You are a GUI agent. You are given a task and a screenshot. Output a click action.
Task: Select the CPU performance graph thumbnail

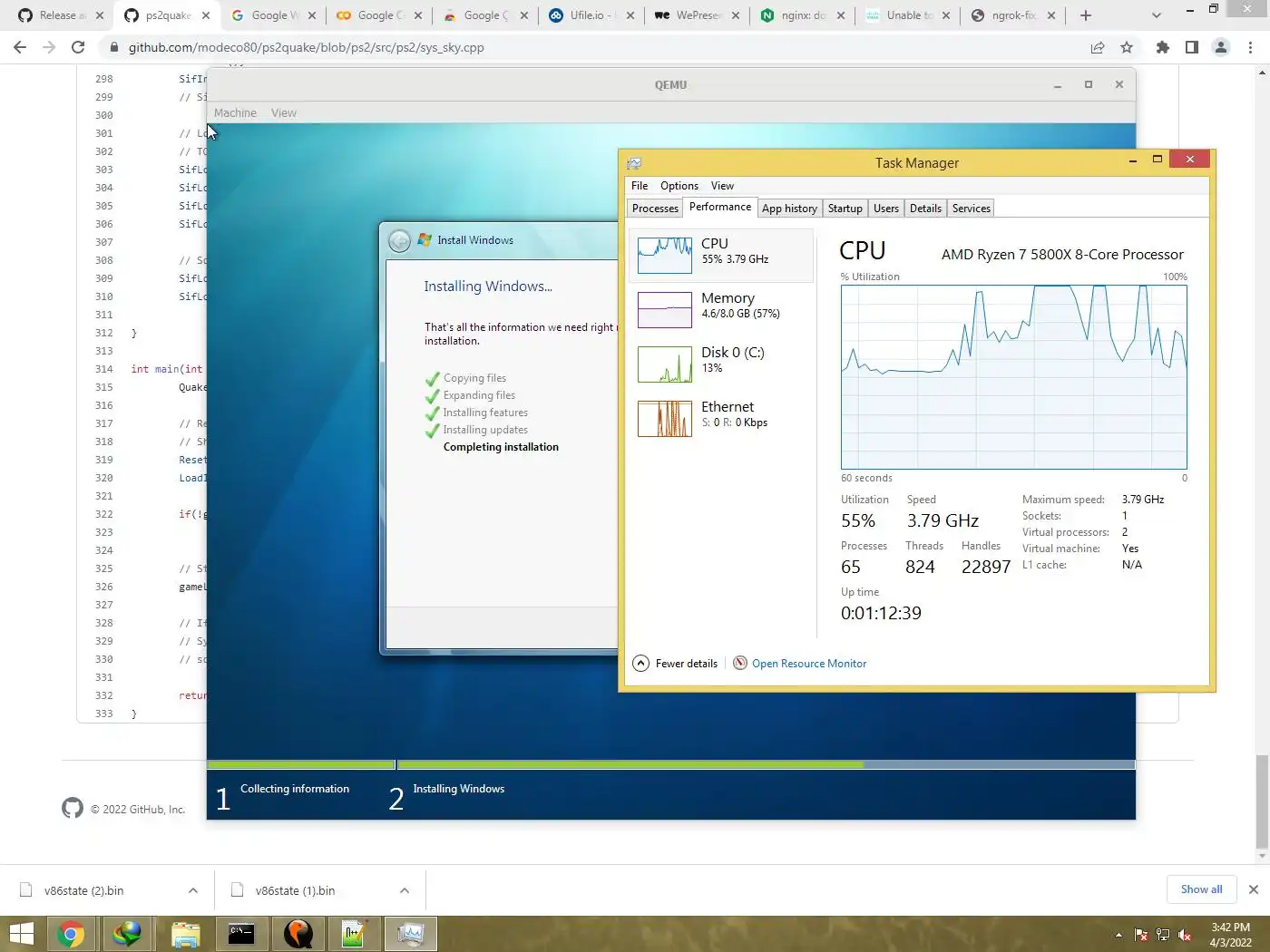click(665, 256)
